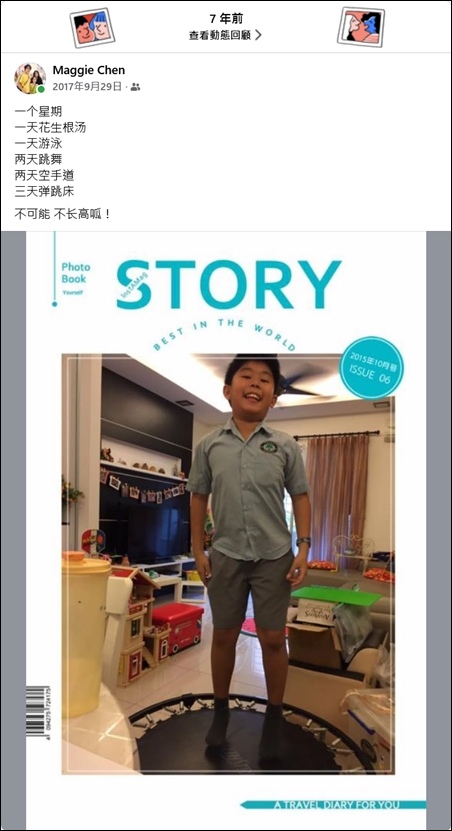
Task: Click the 7 年前 header text
Action: coord(226,19)
